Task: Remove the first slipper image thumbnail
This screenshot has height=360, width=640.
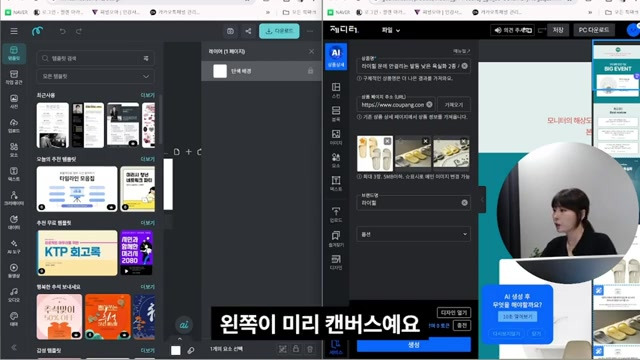Action: (x=387, y=141)
